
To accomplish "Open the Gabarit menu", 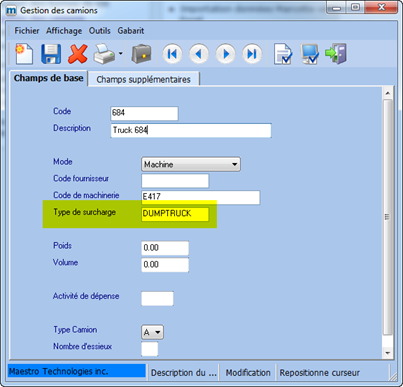I will coord(131,31).
